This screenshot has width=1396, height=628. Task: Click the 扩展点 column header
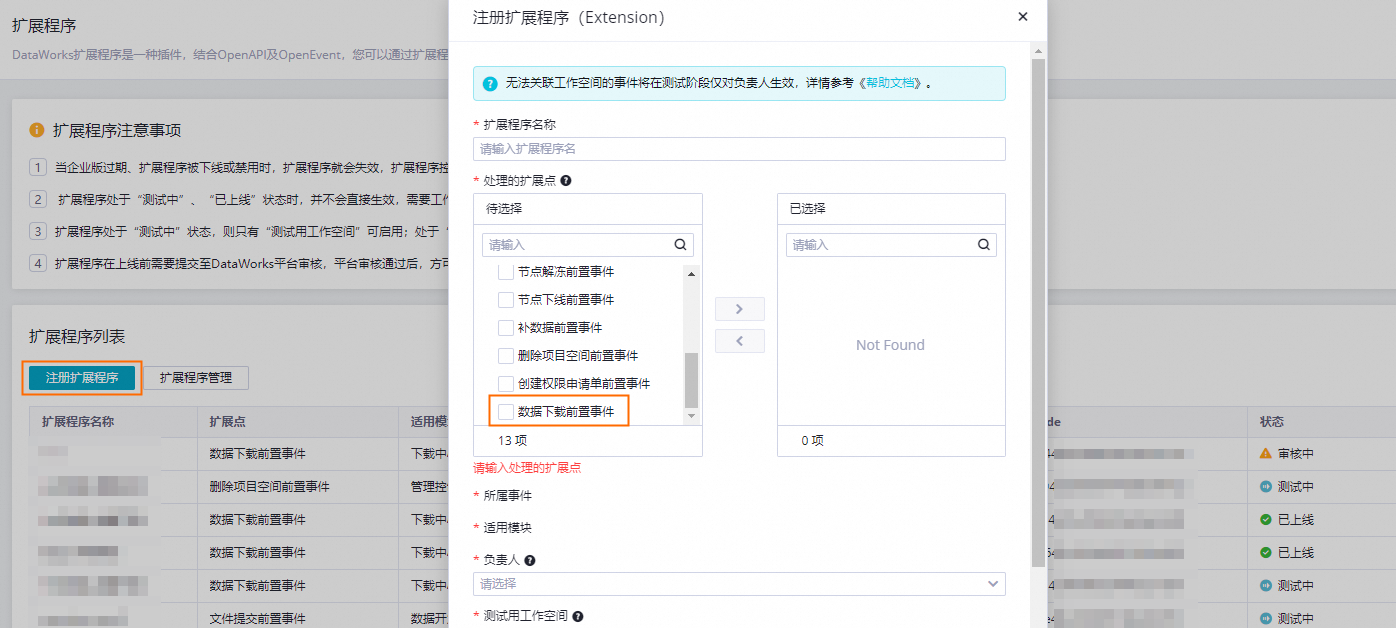[x=228, y=422]
